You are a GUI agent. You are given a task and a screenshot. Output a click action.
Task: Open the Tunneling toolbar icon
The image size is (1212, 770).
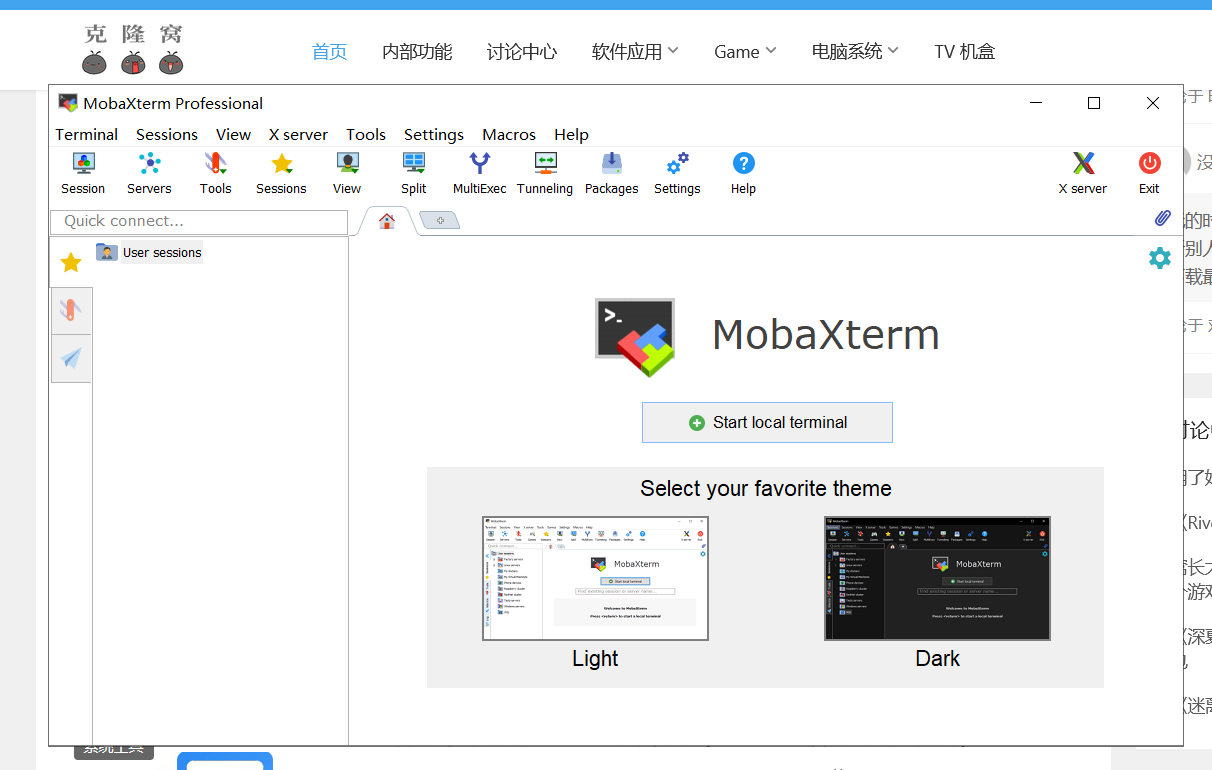545,173
